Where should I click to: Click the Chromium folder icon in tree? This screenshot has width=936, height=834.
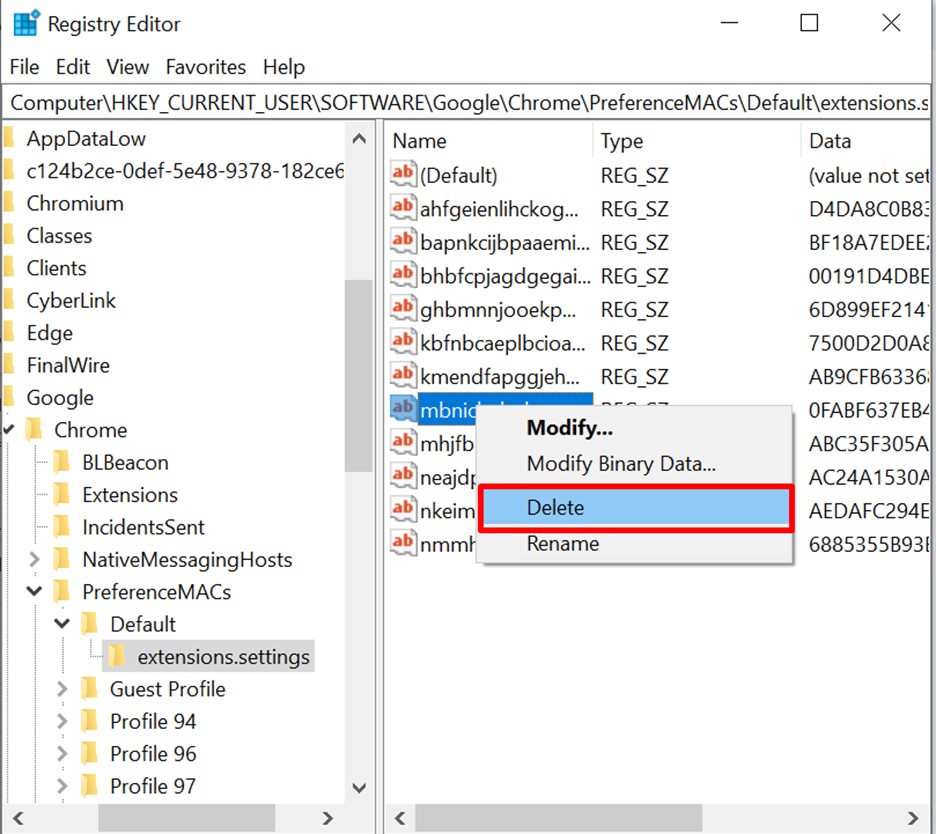coord(8,203)
